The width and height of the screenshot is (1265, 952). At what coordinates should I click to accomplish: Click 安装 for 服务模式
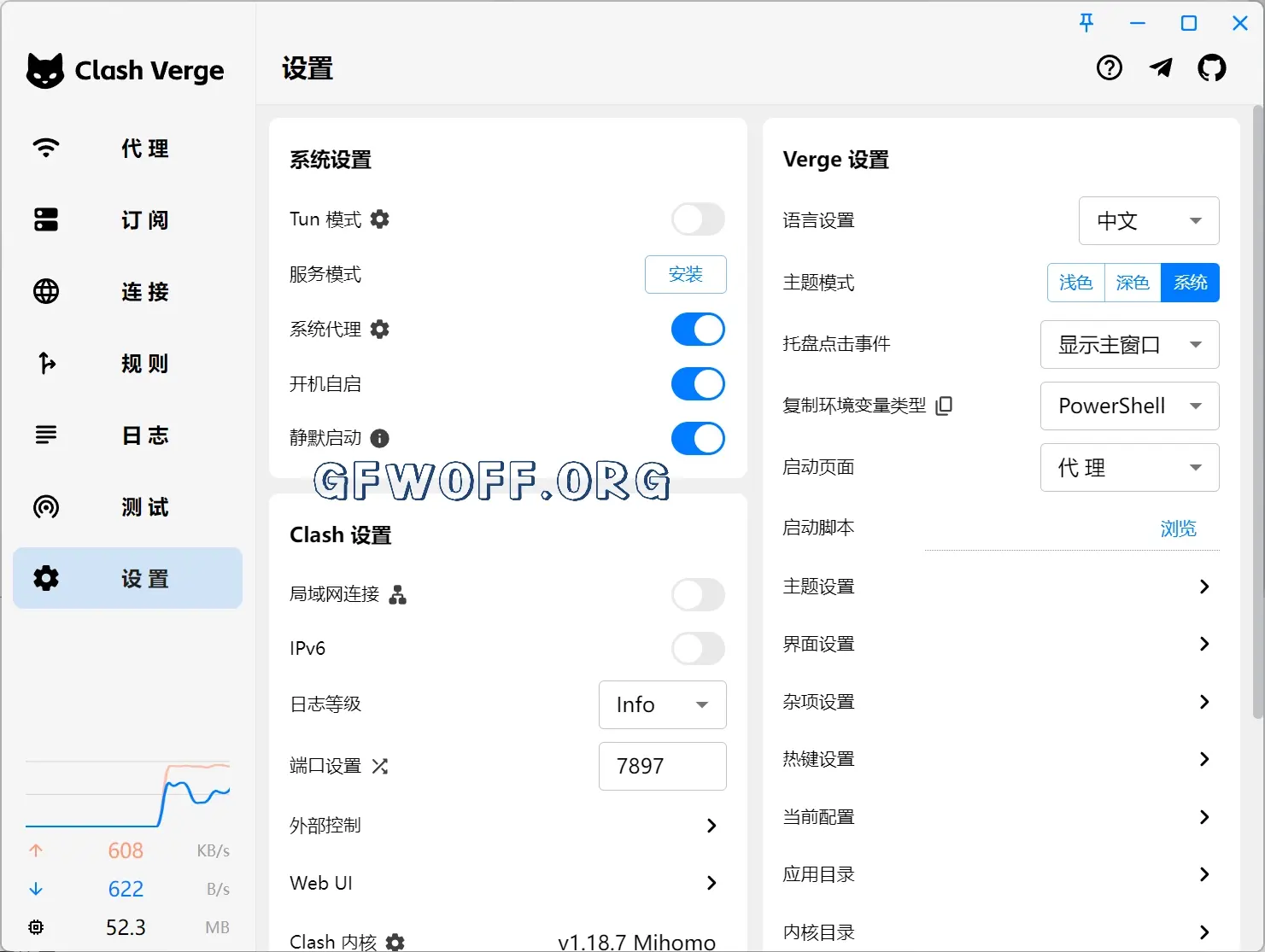686,274
